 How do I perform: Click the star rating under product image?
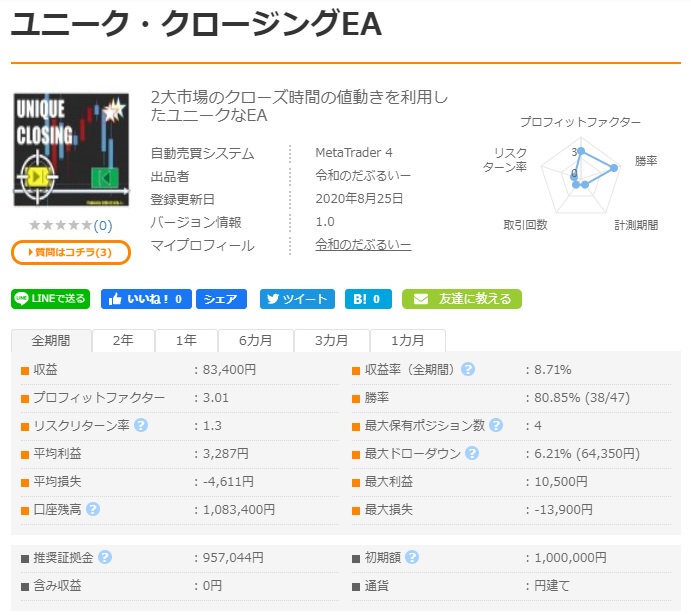(60, 226)
